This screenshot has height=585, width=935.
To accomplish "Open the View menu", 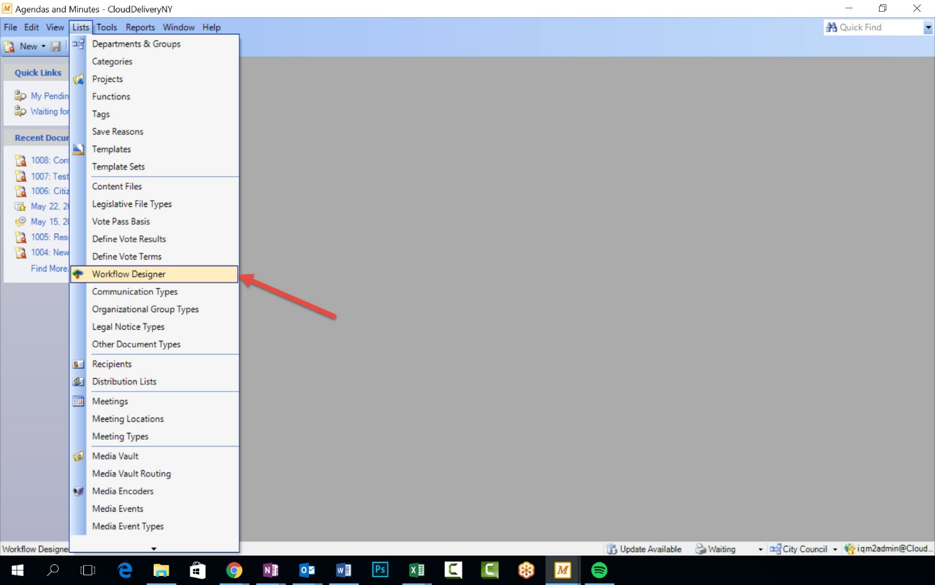I will 55,27.
